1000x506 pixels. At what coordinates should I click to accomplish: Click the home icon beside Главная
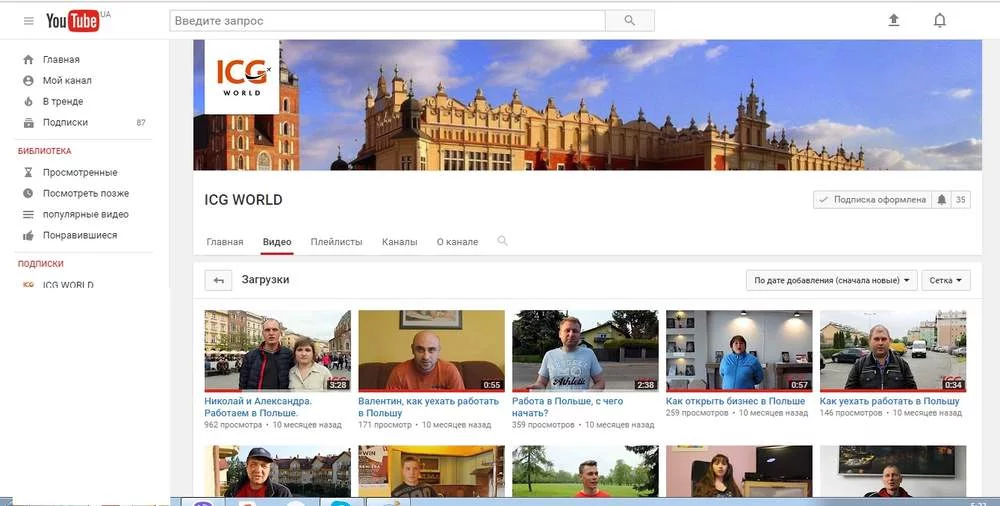click(x=28, y=59)
